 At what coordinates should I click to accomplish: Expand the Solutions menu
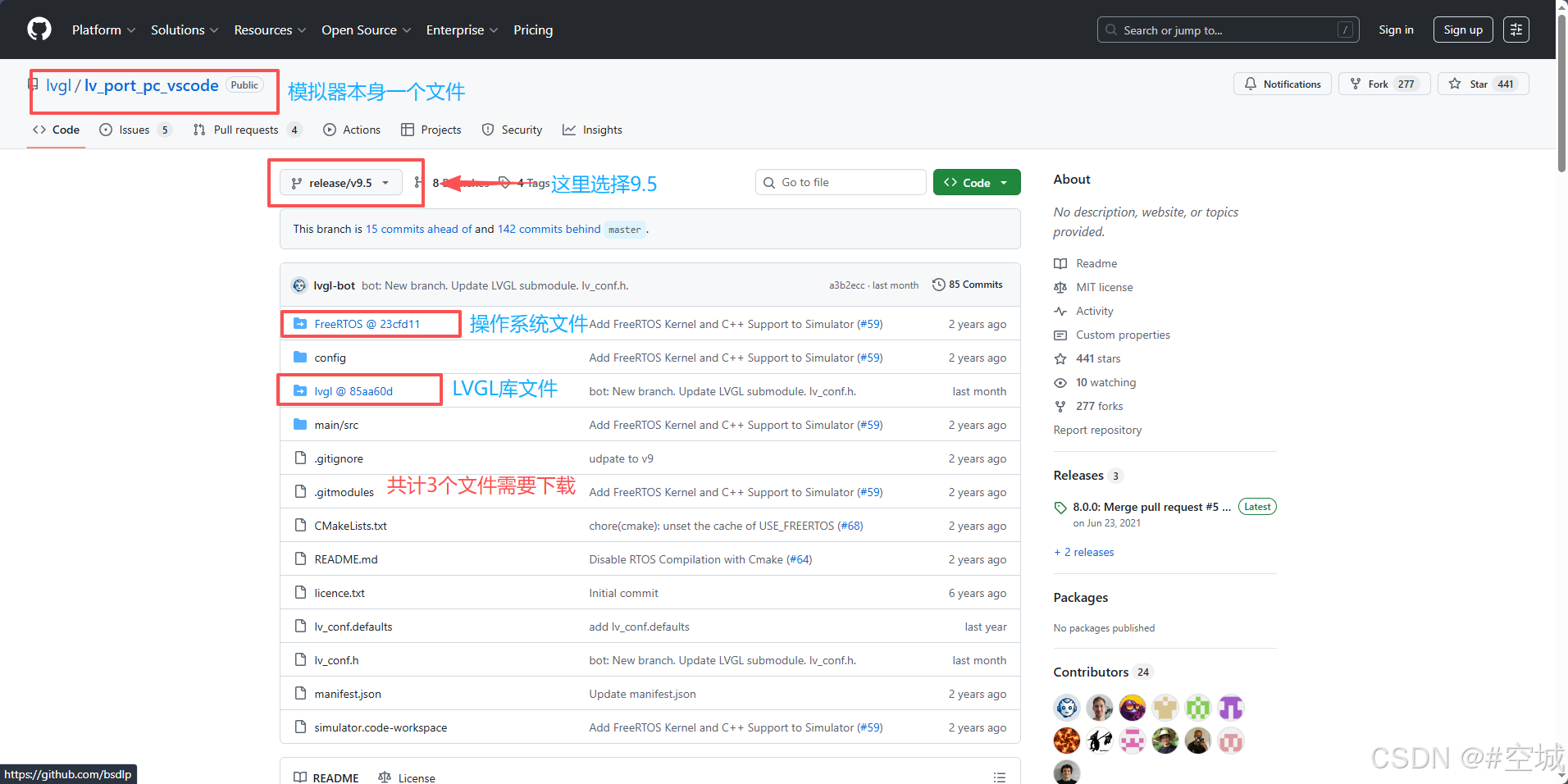(x=185, y=30)
